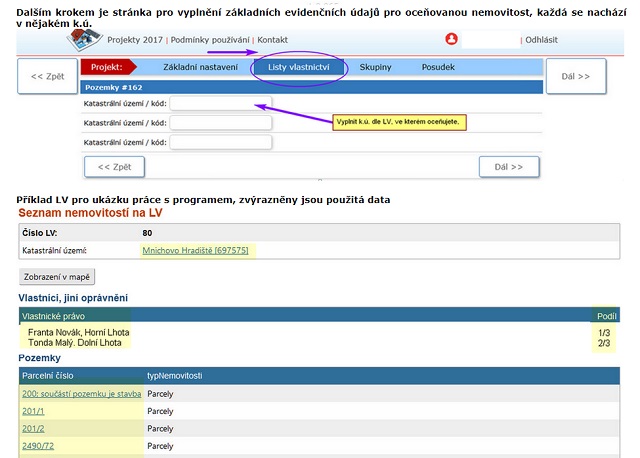Open Projekty 2017 link
Image resolution: width=640 pixels, height=458 pixels.
(x=135, y=40)
